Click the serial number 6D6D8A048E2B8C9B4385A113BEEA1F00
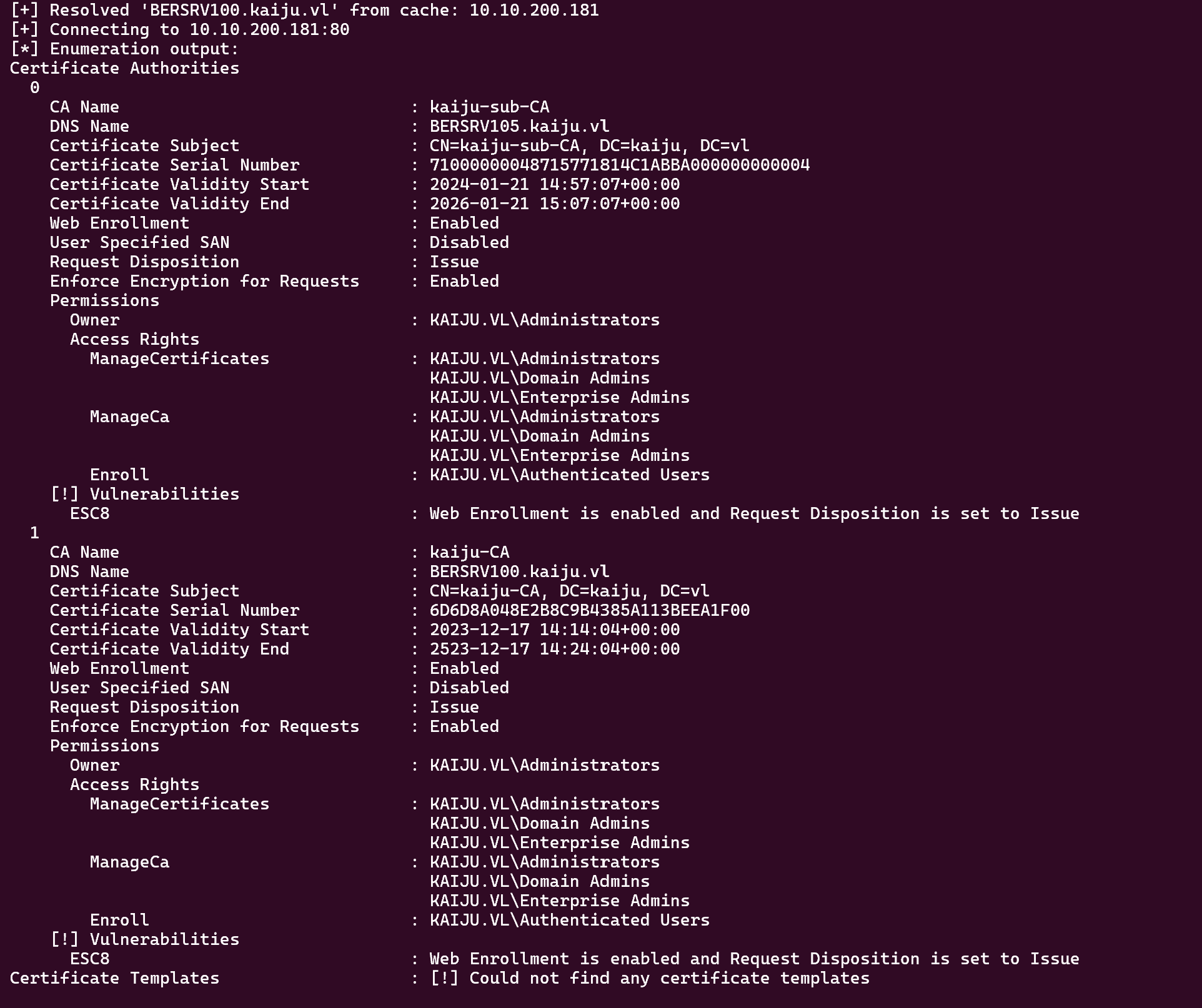 pos(589,611)
